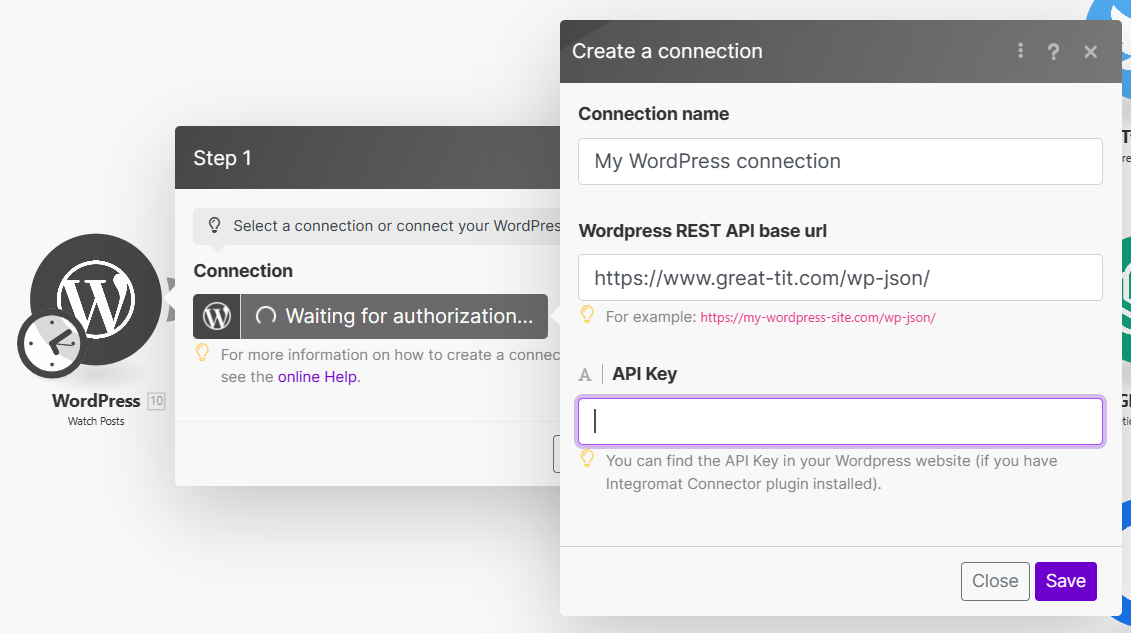Click the Waiting for authorization button
Screen dimensions: 1131x633
click(395, 316)
